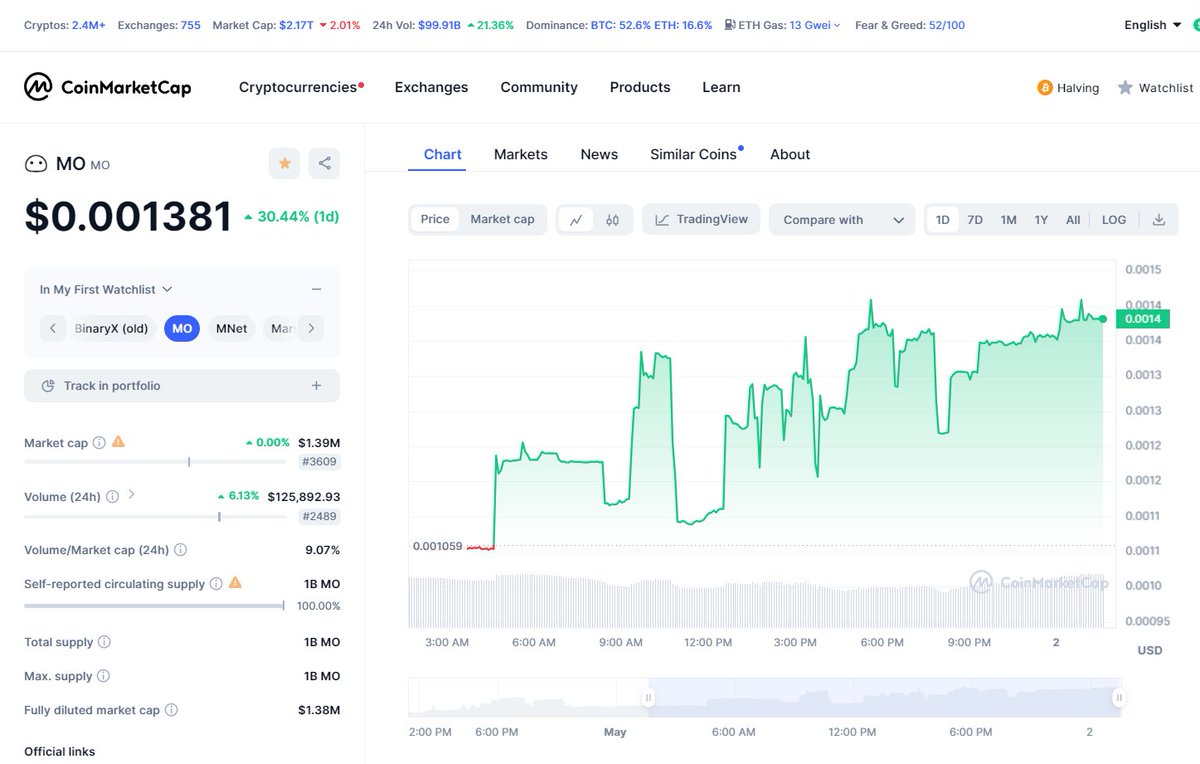Select the 1D time range
The width and height of the screenshot is (1200, 764).
[943, 220]
